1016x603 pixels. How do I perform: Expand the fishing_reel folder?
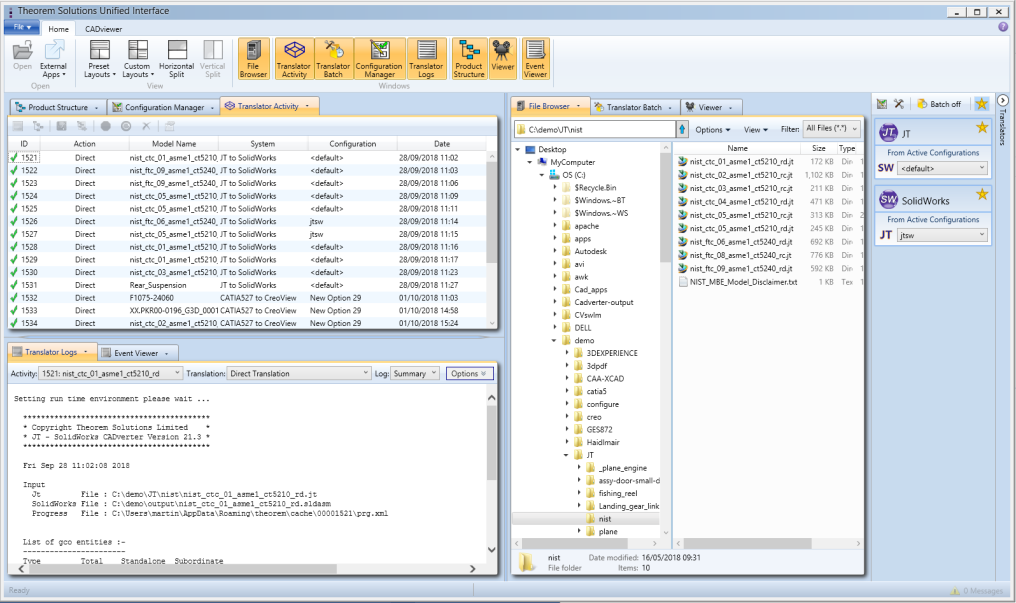[x=579, y=494]
